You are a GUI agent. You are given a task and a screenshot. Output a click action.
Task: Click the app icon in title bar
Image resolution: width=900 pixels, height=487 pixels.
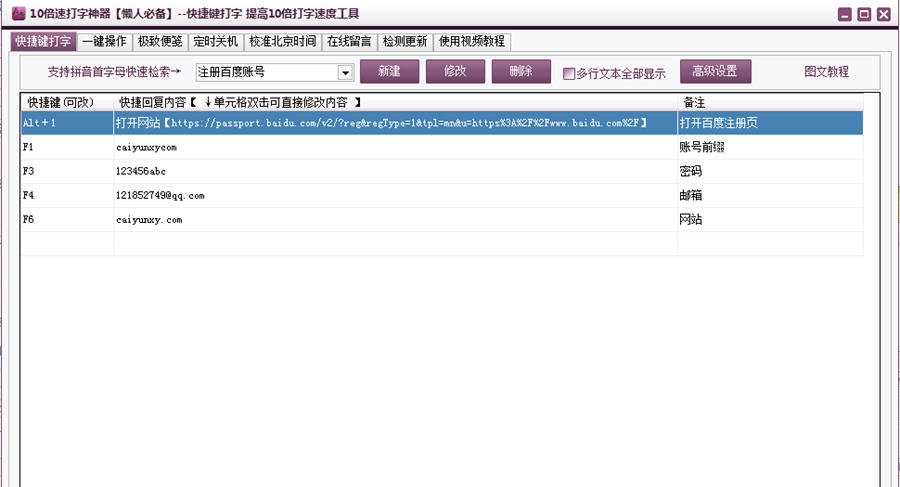pos(18,13)
